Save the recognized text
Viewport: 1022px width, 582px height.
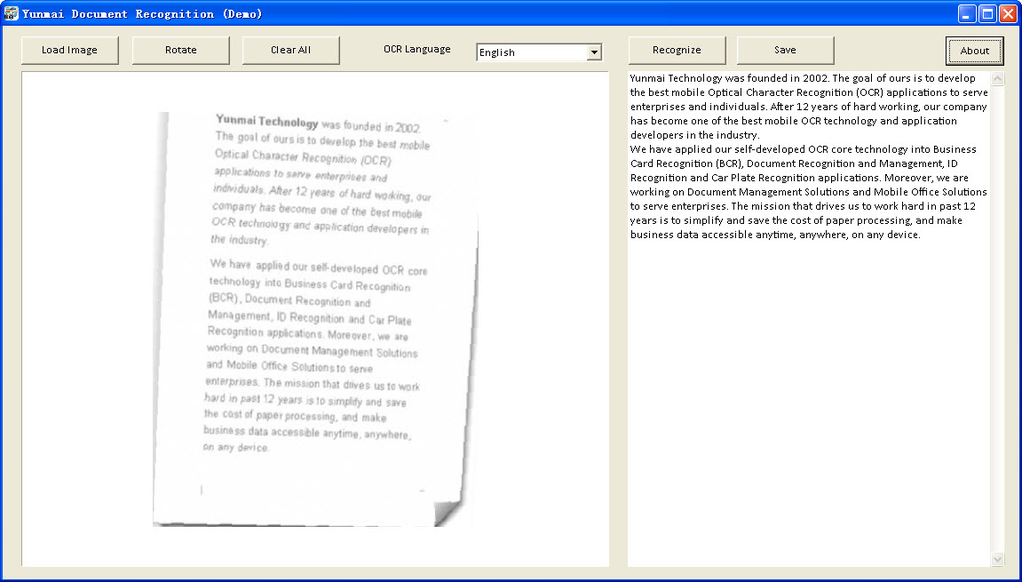pos(785,50)
